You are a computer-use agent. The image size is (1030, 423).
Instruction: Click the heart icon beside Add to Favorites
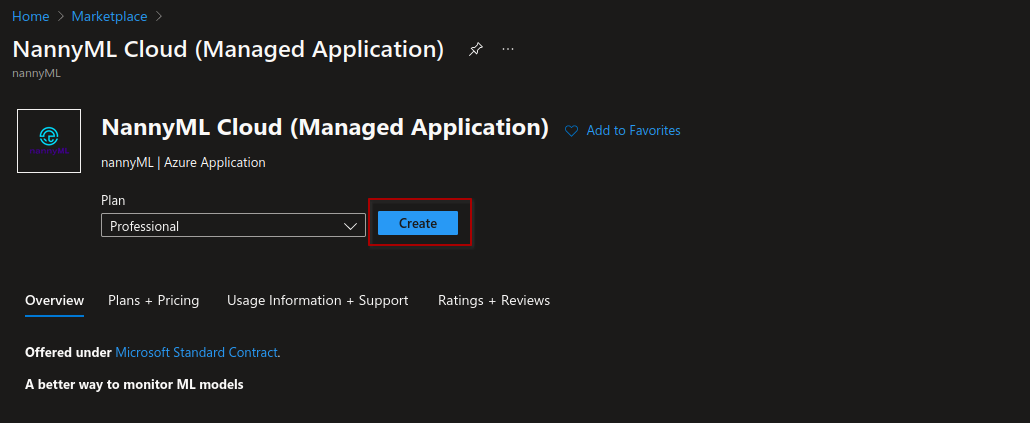pyautogui.click(x=572, y=131)
